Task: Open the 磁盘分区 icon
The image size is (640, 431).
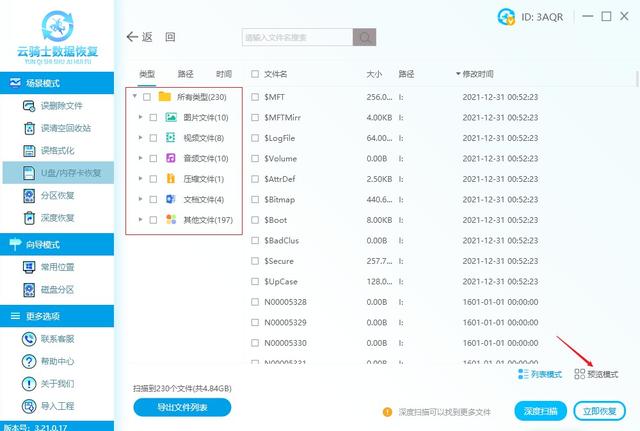Action: point(29,290)
